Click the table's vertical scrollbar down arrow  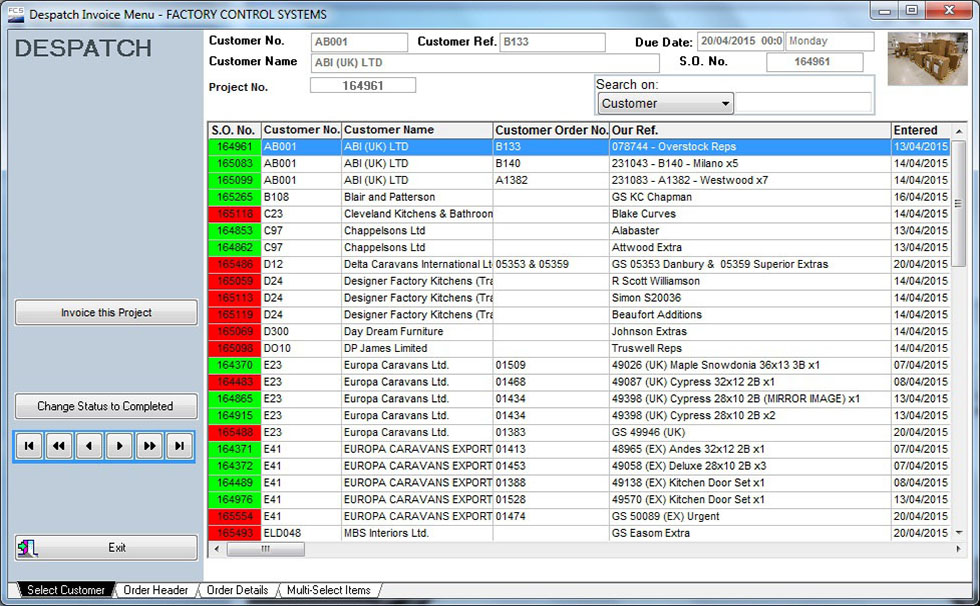(x=959, y=533)
